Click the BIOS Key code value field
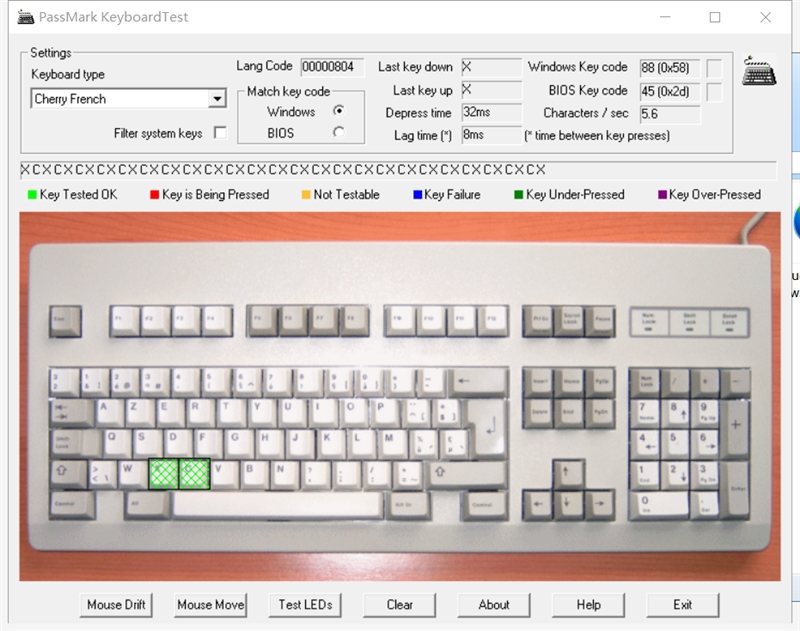The image size is (800, 631). 670,91
